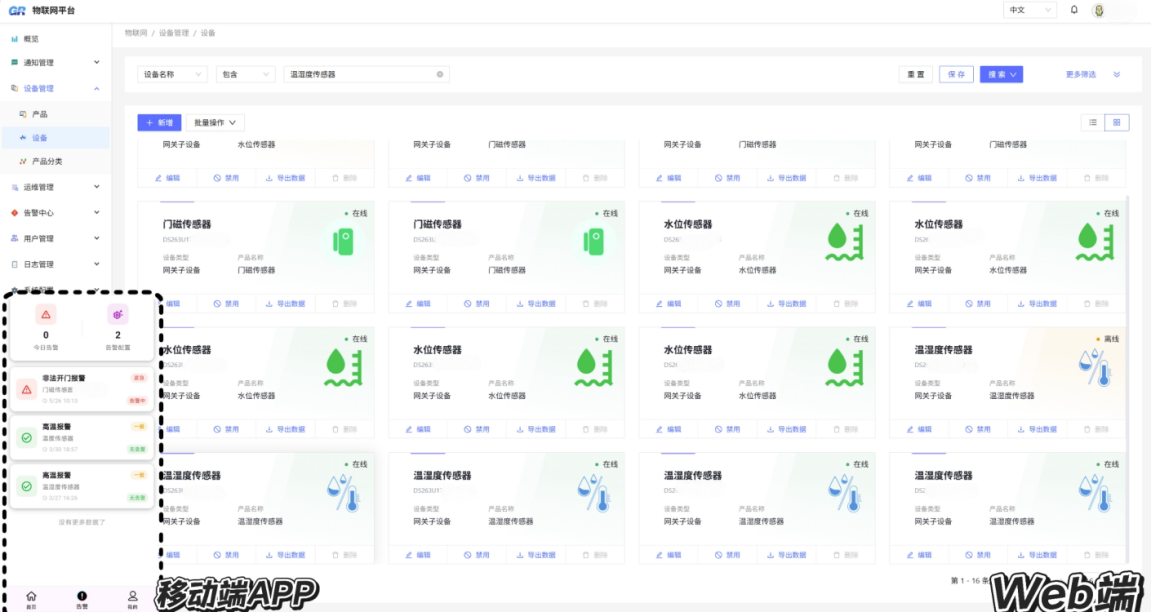
Task: Click the 新增 button
Action: point(159,123)
